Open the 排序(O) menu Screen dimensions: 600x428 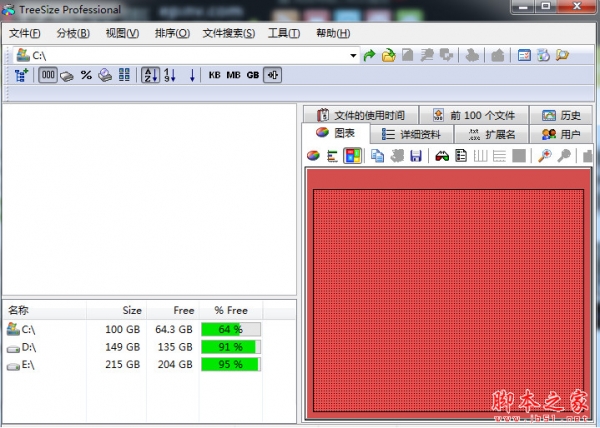[x=172, y=34]
